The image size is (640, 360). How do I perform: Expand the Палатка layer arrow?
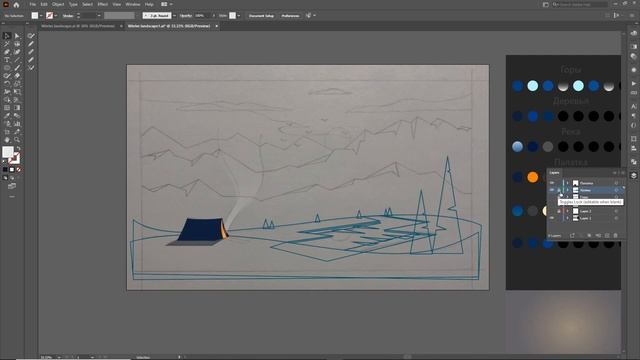[567, 183]
